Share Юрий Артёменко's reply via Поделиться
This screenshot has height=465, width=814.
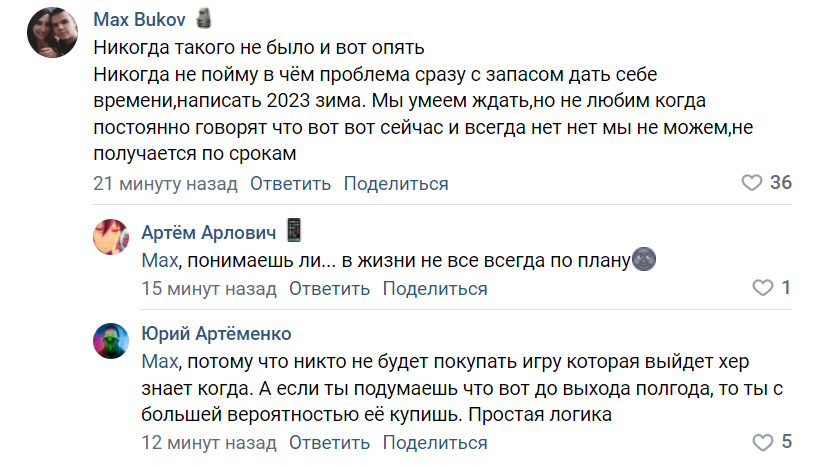pyautogui.click(x=435, y=443)
